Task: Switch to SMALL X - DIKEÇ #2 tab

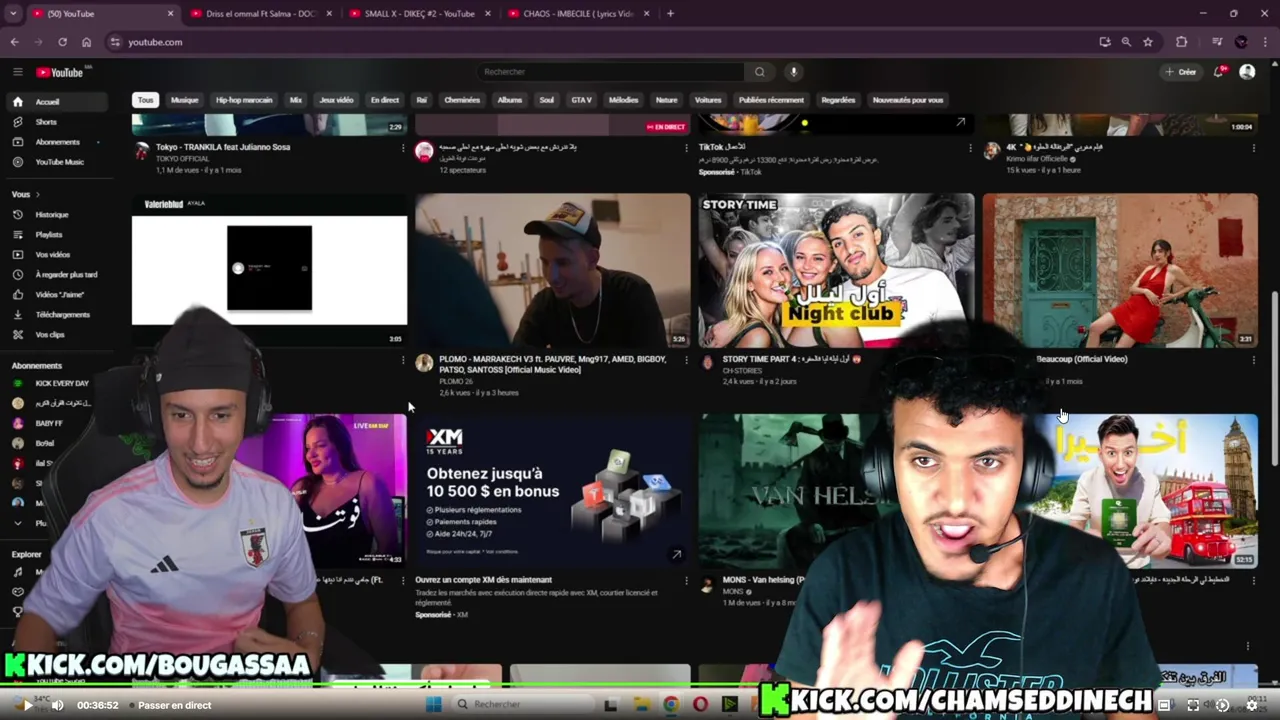Action: point(420,14)
